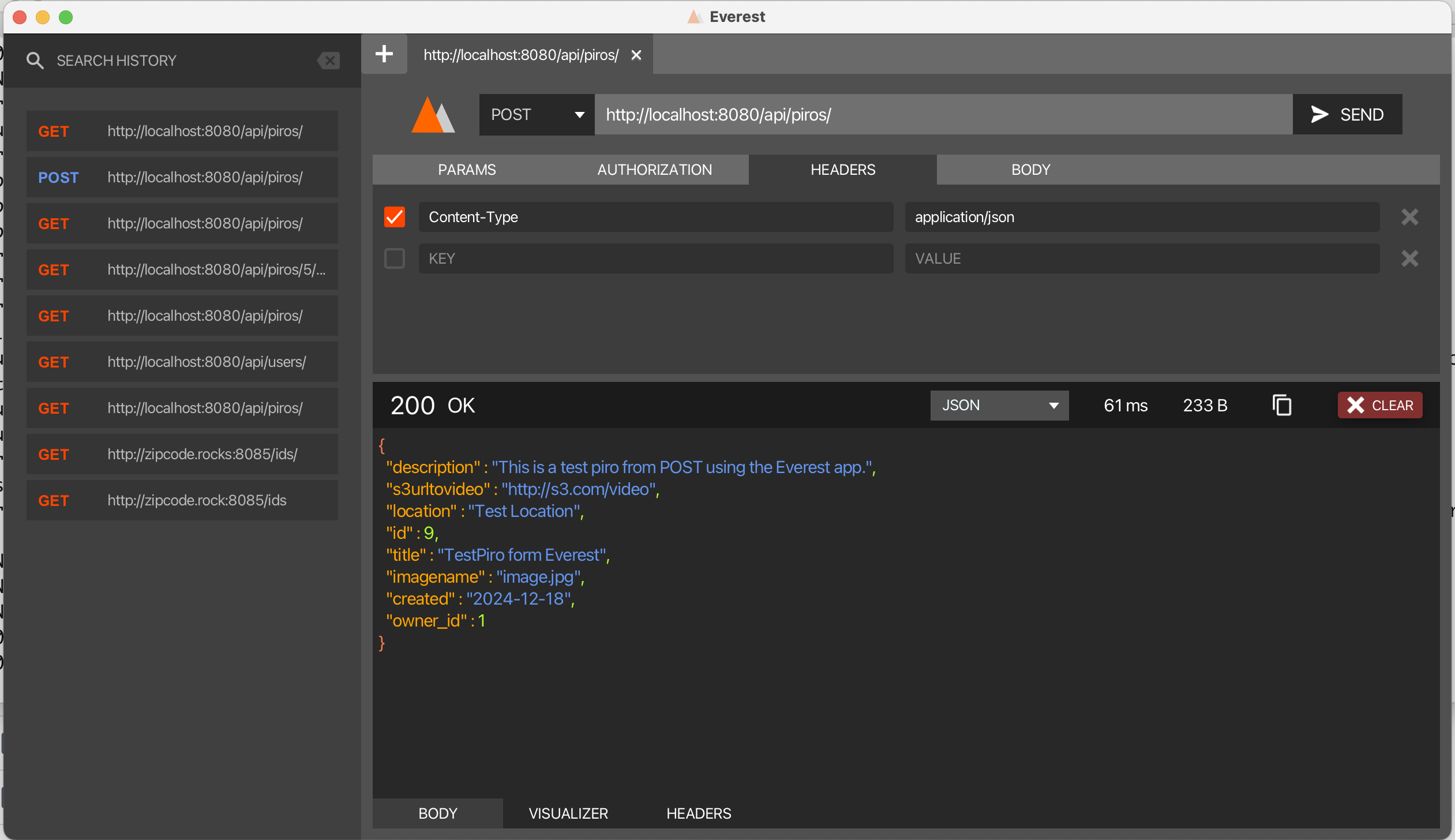Click the request URL input field
This screenshot has height=840, width=1455.
[943, 114]
